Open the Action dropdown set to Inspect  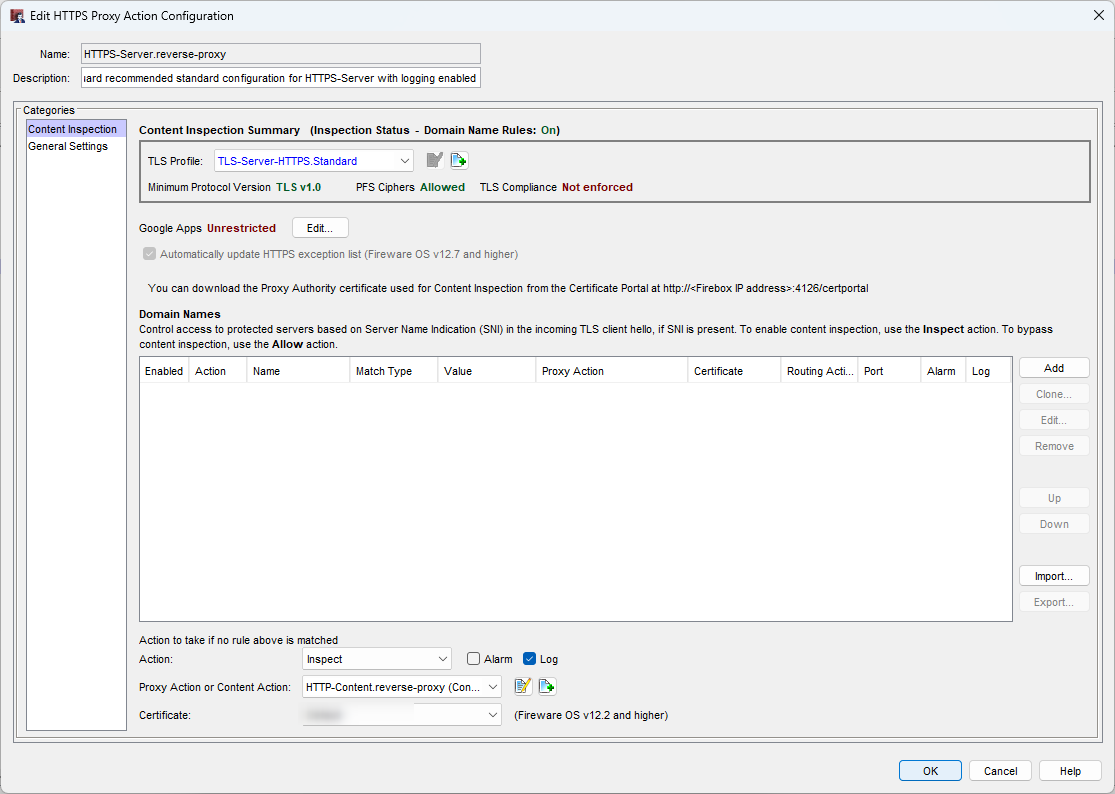(x=377, y=659)
